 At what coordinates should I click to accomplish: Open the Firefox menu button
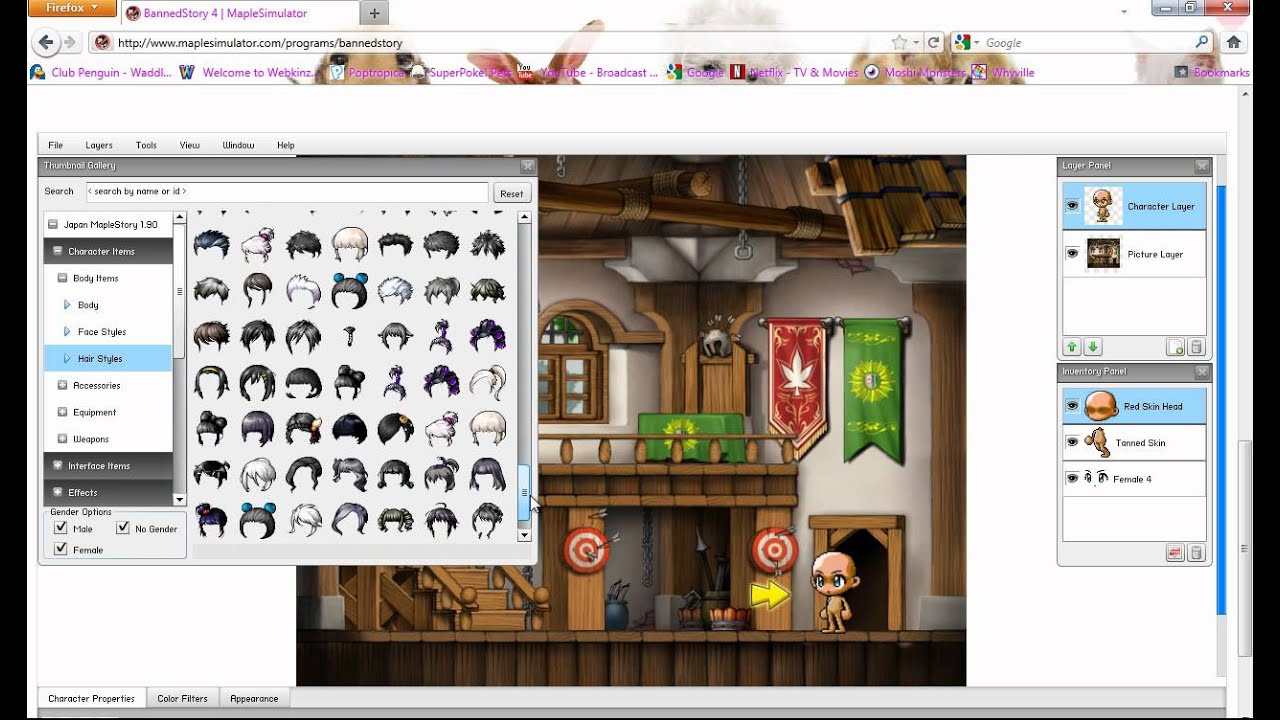pyautogui.click(x=72, y=8)
